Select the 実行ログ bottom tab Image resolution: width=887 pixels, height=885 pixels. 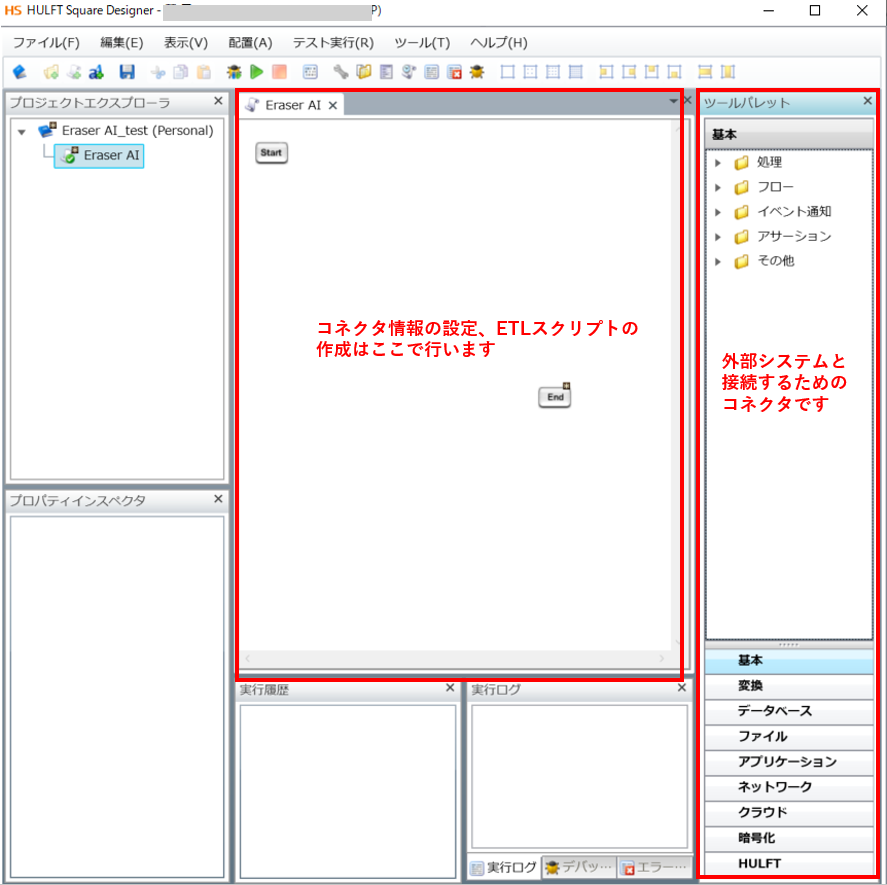[x=504, y=867]
